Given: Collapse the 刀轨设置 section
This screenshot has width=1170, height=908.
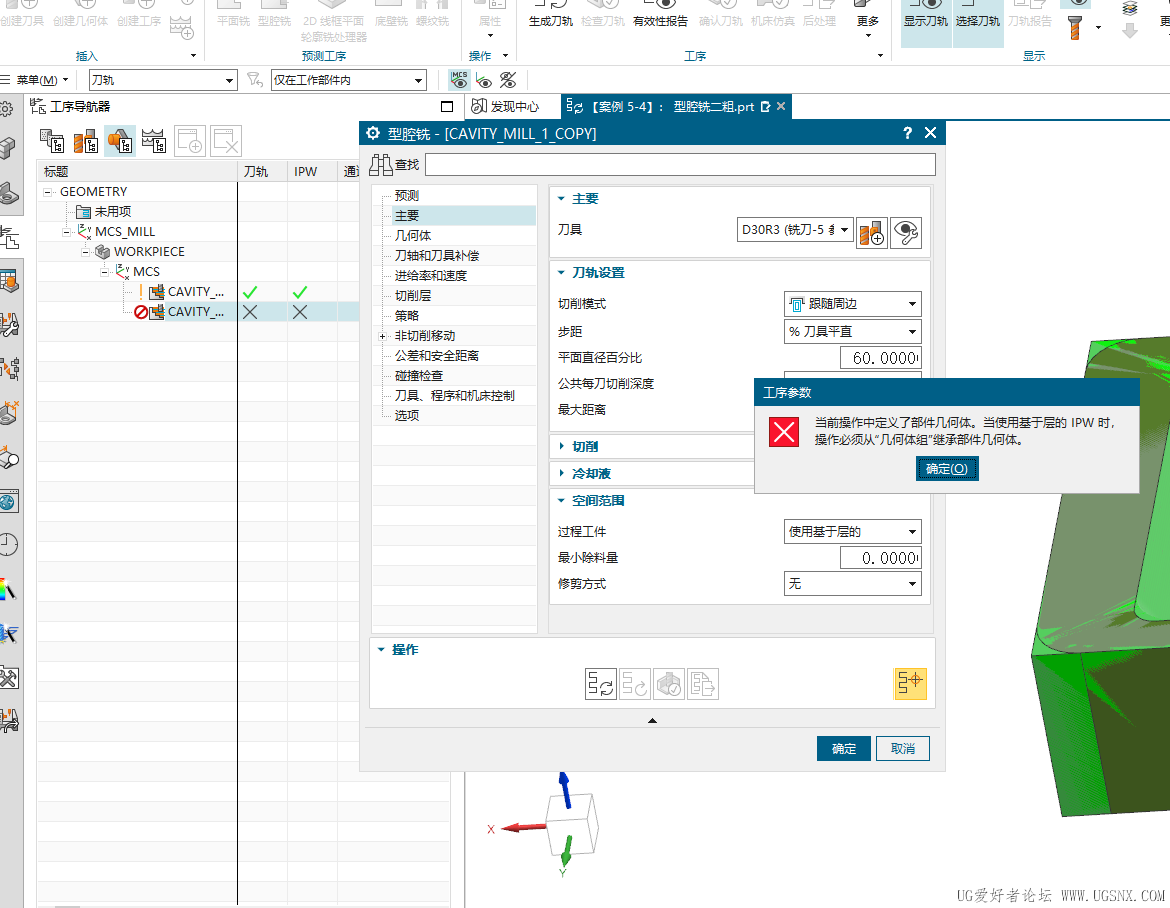Looking at the screenshot, I should pyautogui.click(x=561, y=273).
